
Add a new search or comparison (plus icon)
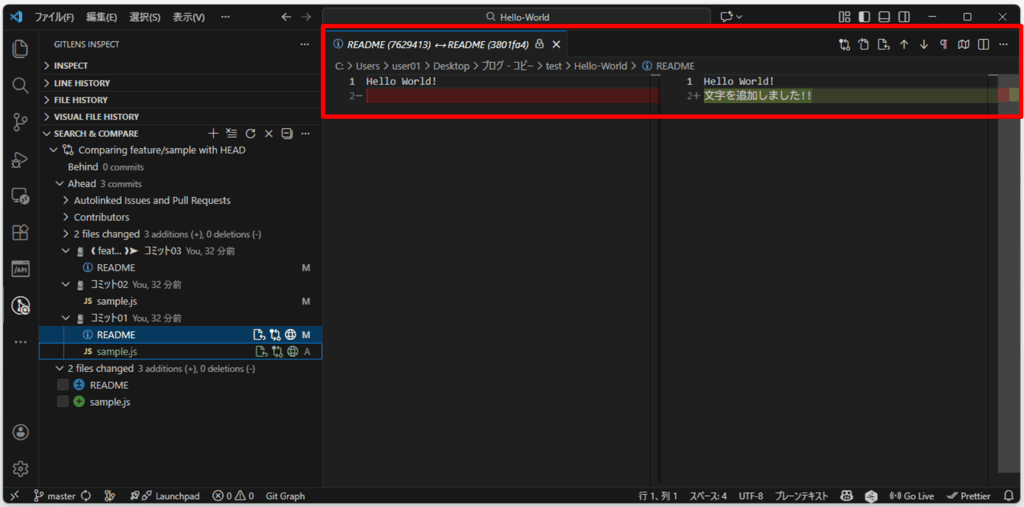click(213, 133)
